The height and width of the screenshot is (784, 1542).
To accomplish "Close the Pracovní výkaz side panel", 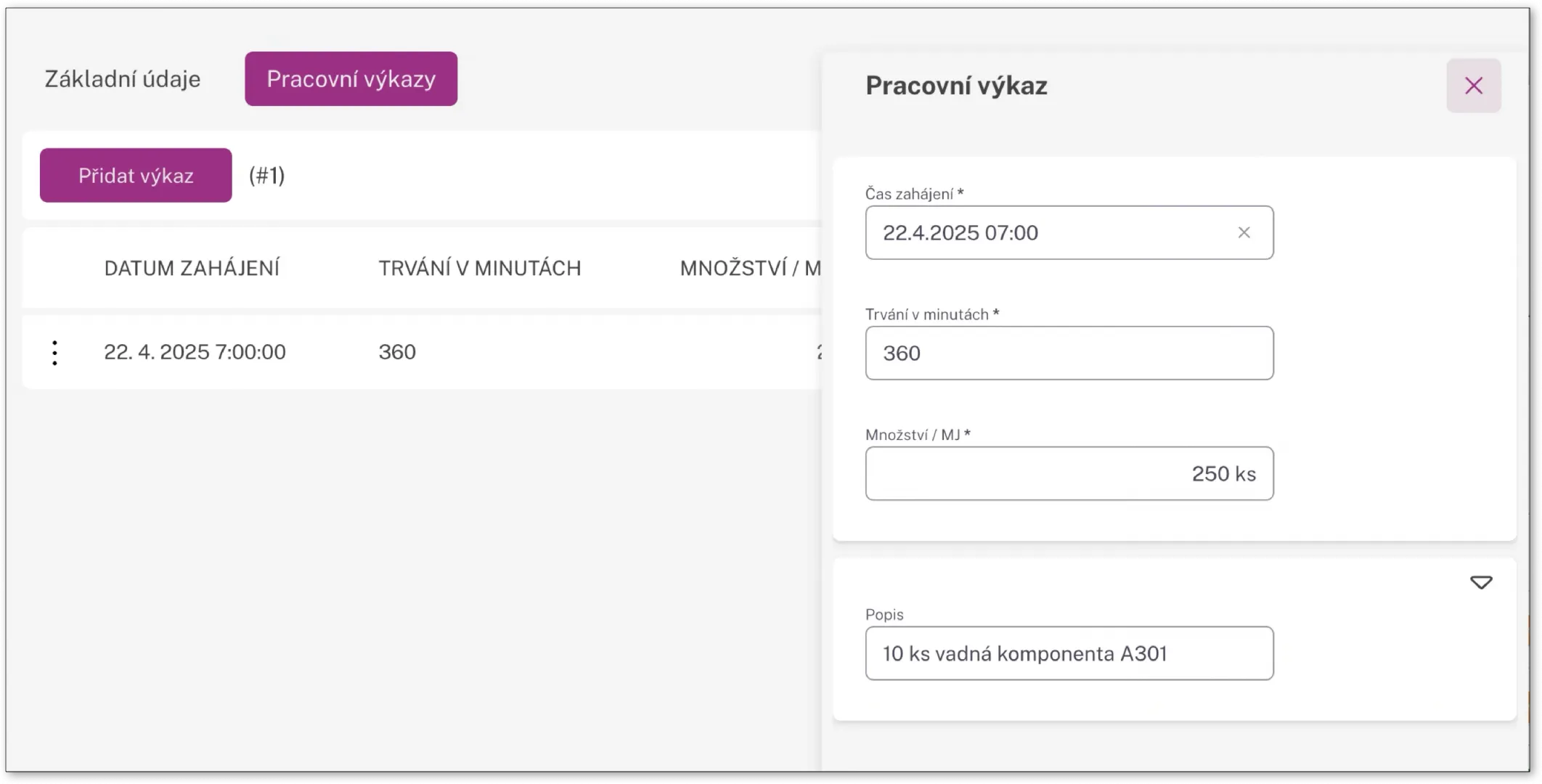I will tap(1473, 86).
